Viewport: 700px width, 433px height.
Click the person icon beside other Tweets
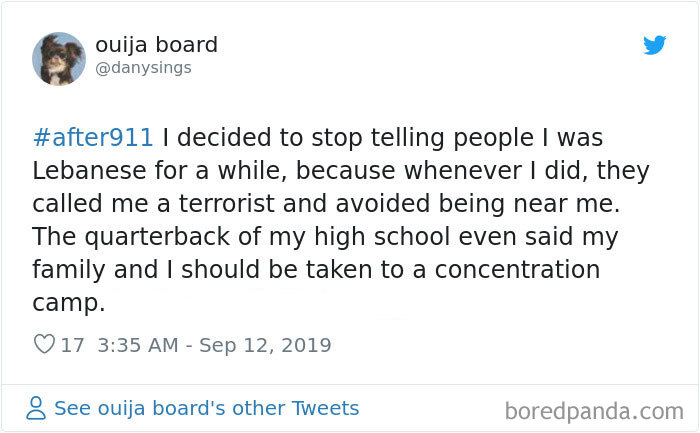[37, 408]
